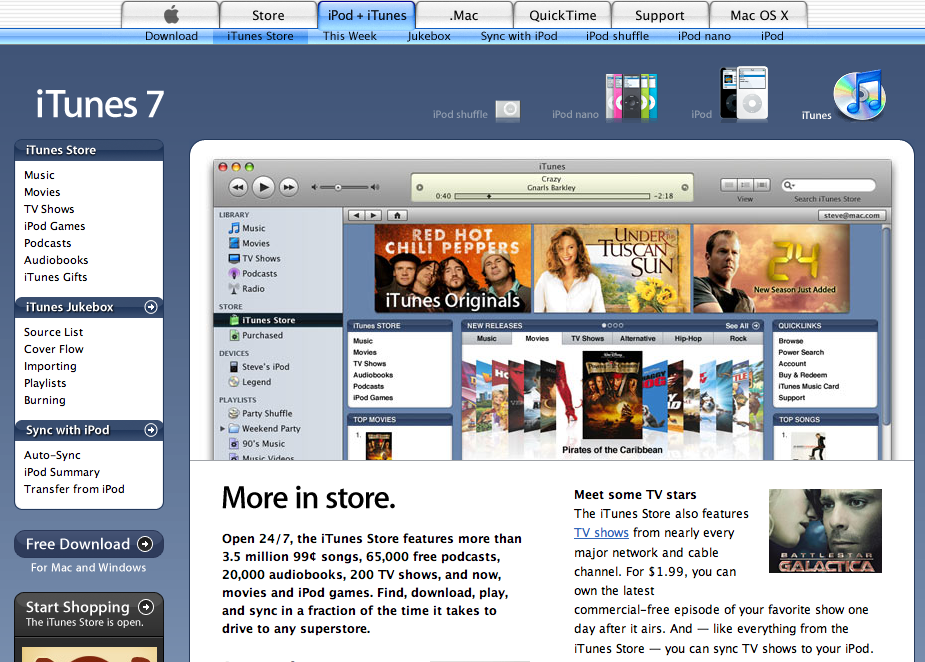
Task: Adjust the iTunes volume slider
Action: 345,188
